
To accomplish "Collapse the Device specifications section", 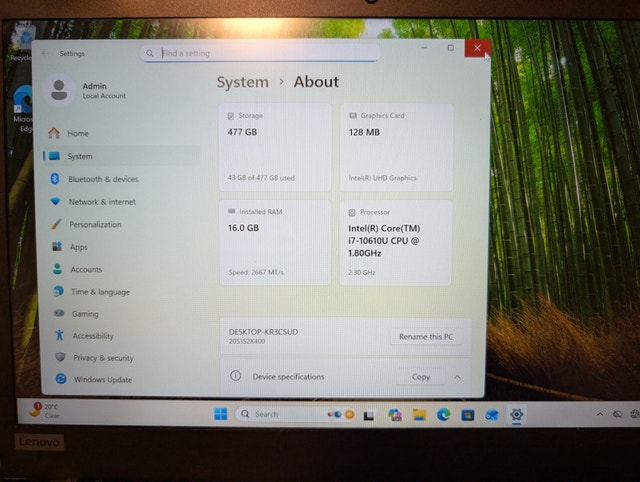I will pos(457,377).
